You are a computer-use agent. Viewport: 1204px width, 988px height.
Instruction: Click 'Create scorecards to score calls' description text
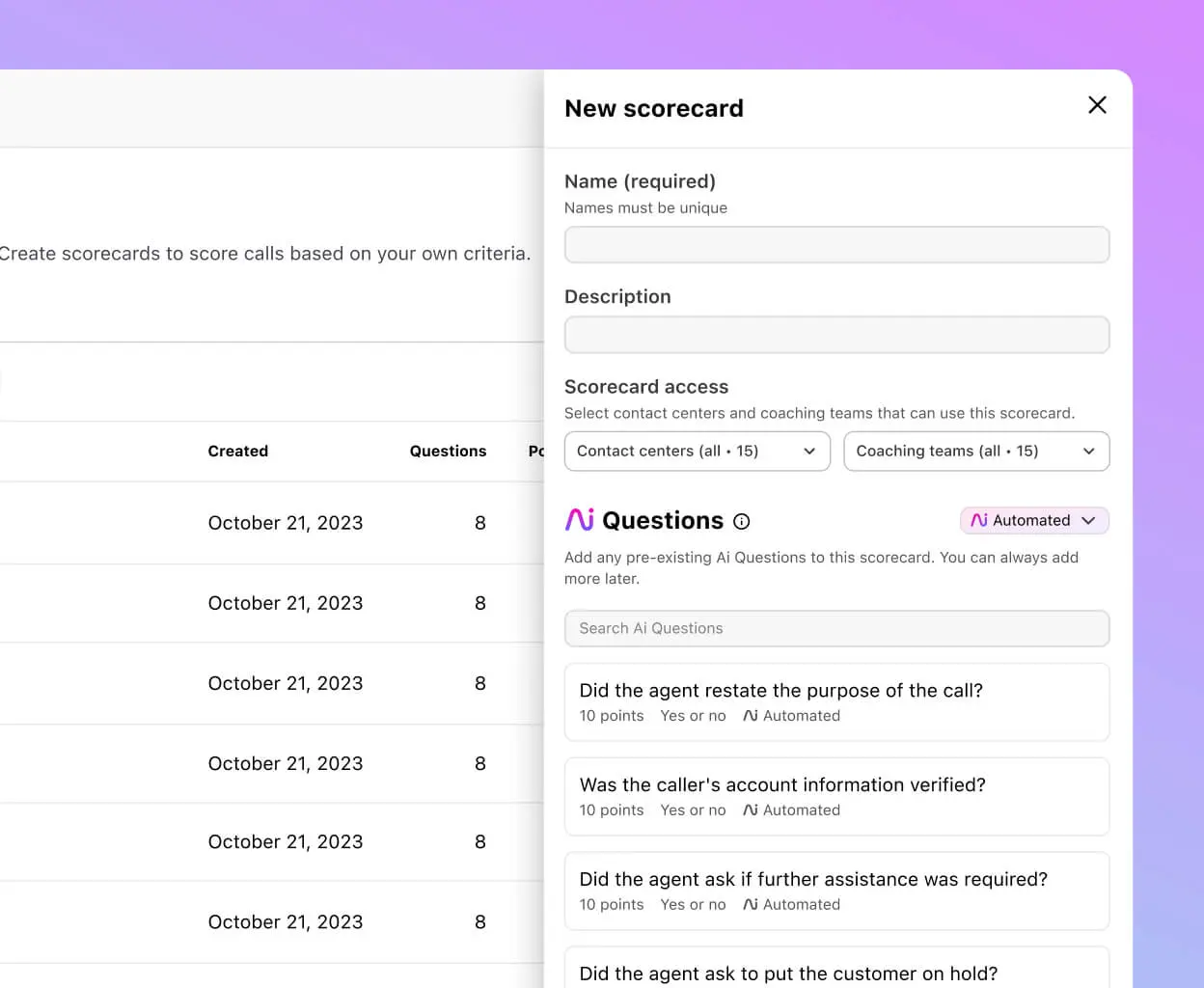tap(264, 254)
